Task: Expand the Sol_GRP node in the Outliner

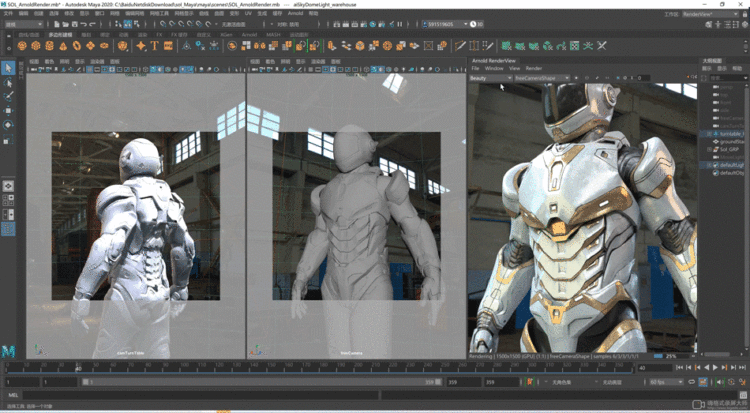Action: tap(710, 149)
